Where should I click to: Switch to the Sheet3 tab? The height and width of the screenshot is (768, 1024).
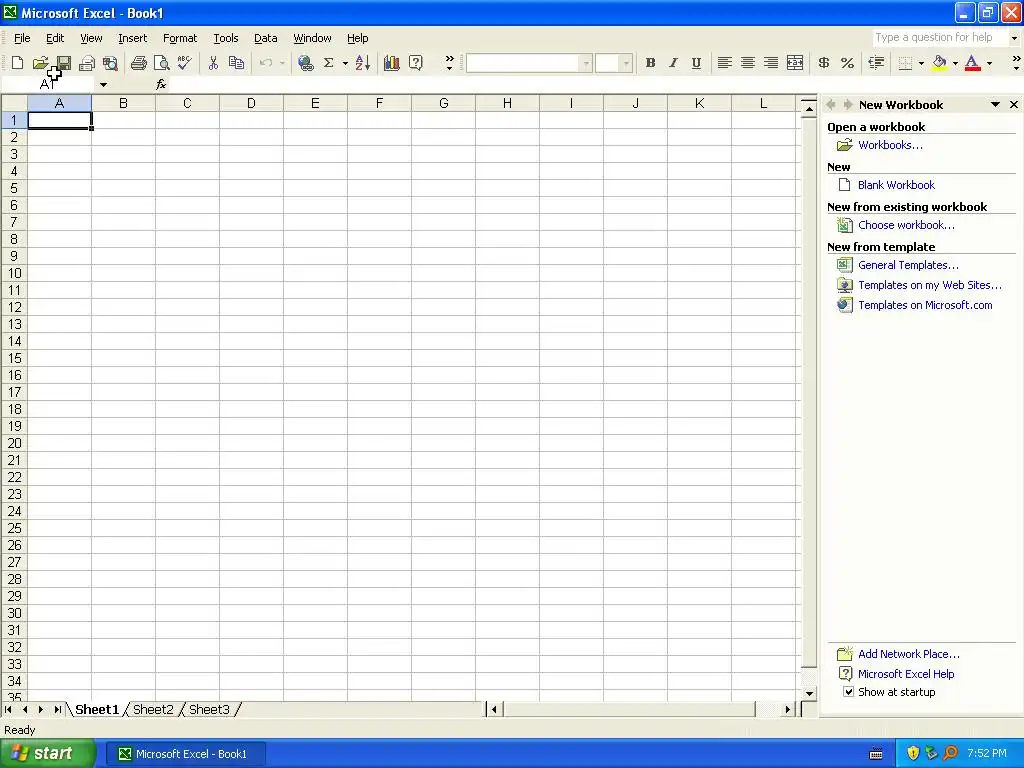[209, 709]
